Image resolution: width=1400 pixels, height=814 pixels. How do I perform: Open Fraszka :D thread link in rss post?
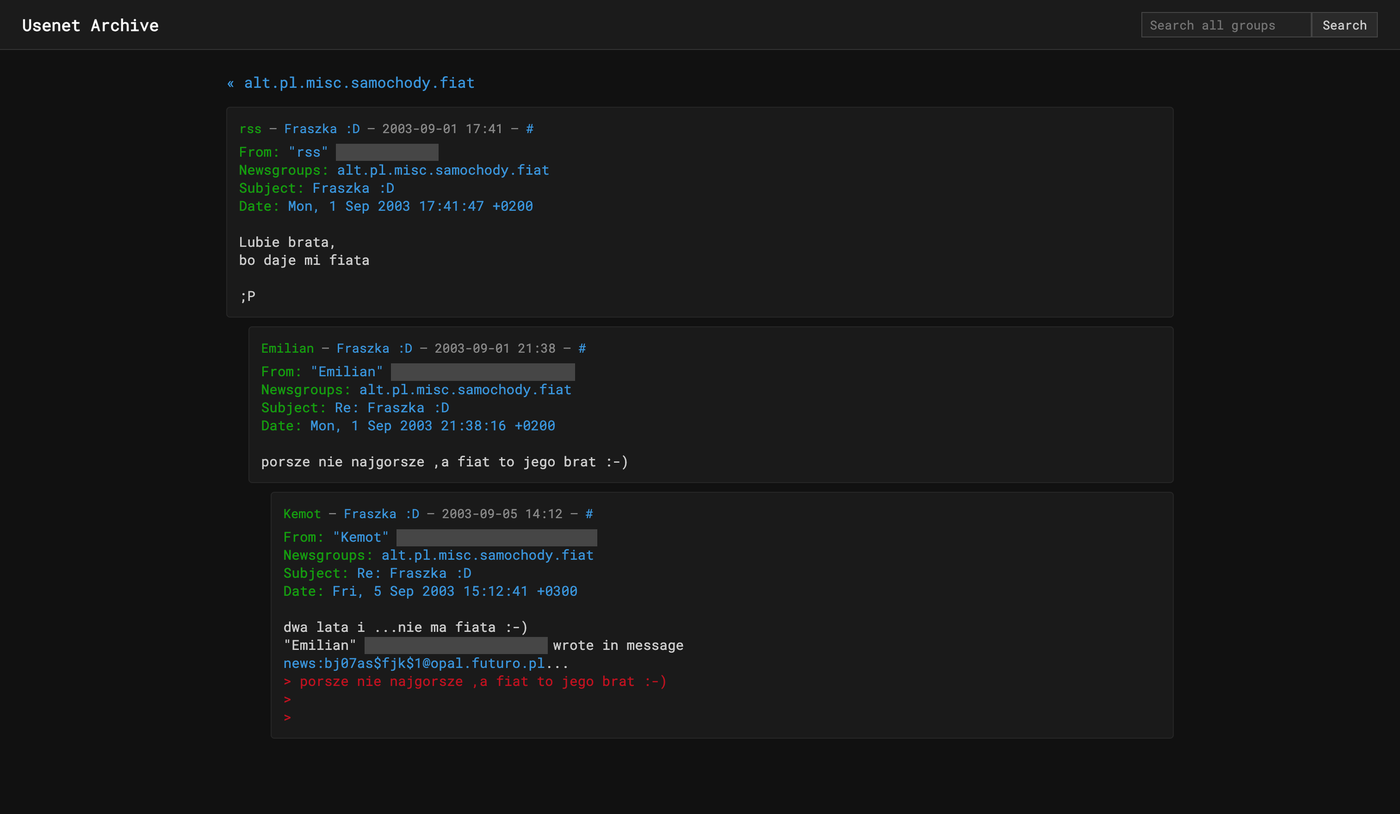coord(322,129)
